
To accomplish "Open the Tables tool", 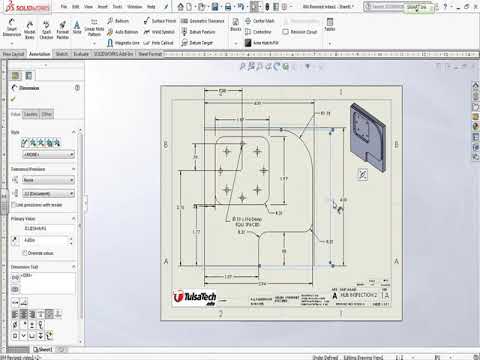I will pyautogui.click(x=330, y=25).
